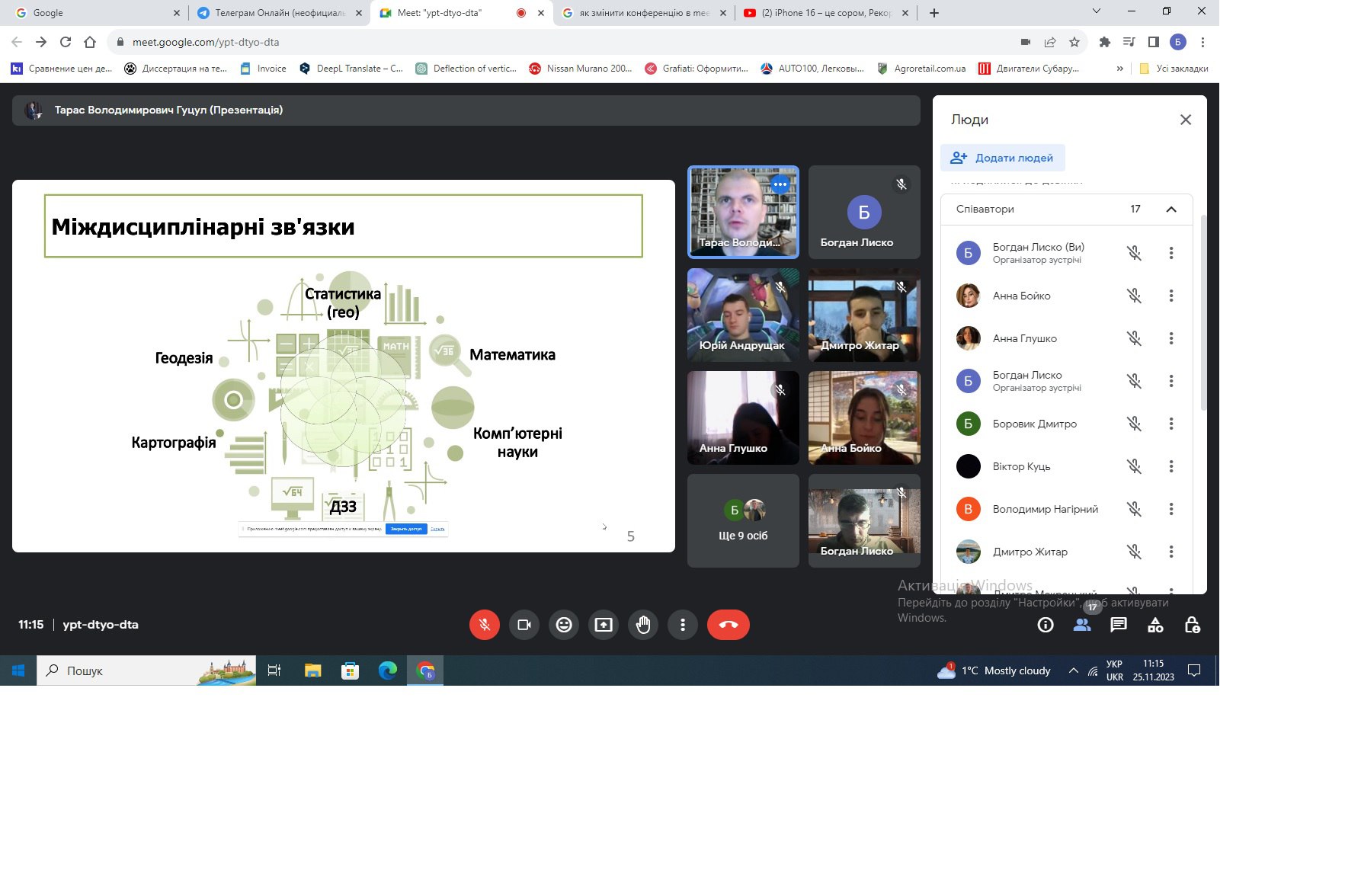Open Microsoft Edge from the taskbar

click(x=388, y=670)
